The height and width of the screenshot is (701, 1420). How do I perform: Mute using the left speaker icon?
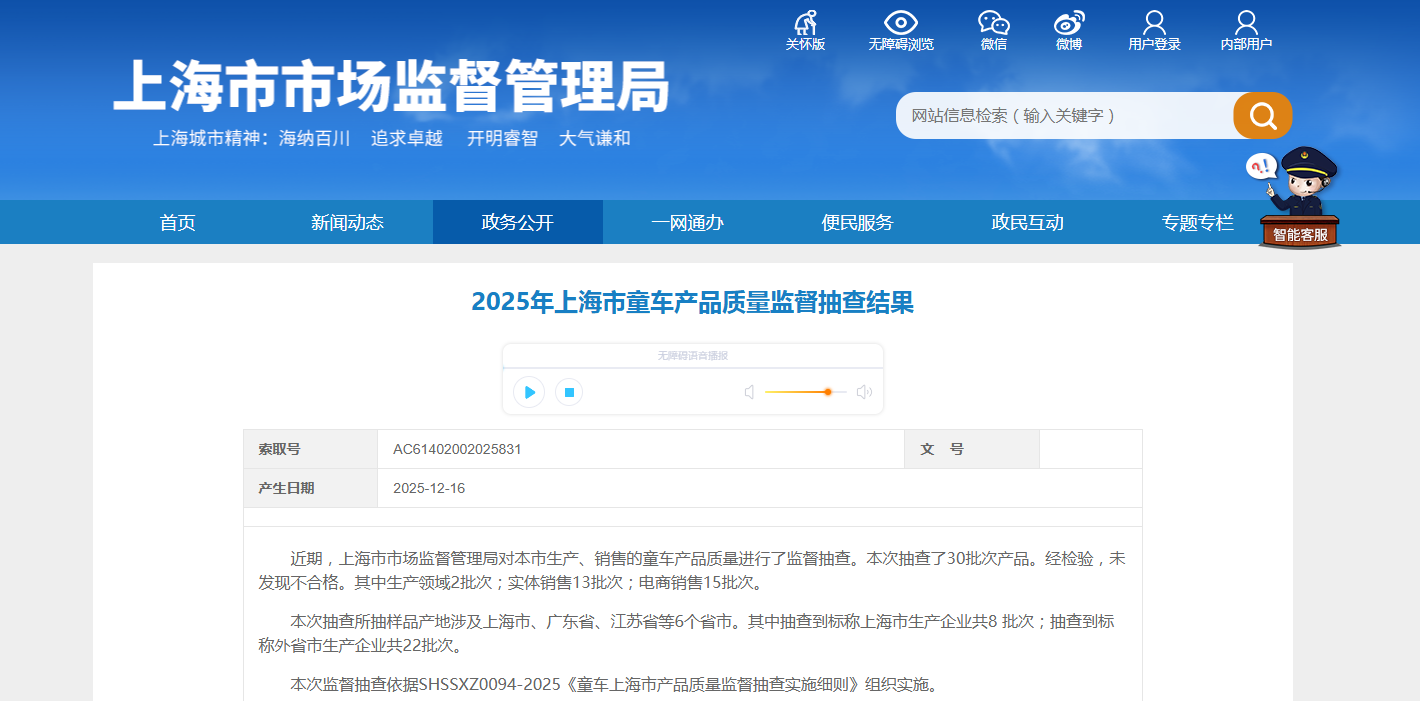(749, 392)
